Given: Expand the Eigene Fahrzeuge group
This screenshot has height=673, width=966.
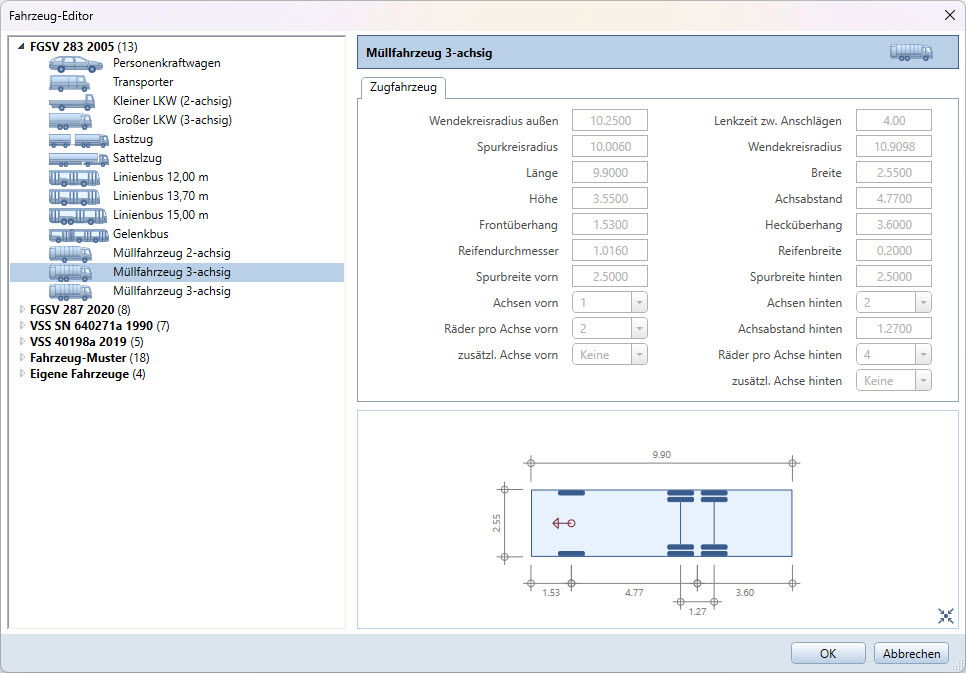Looking at the screenshot, I should (x=22, y=373).
